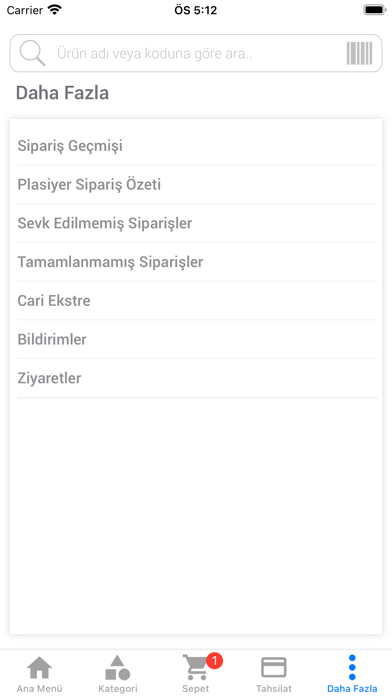Open Sipariş Geçmişi
392x696 pixels.
click(198, 146)
